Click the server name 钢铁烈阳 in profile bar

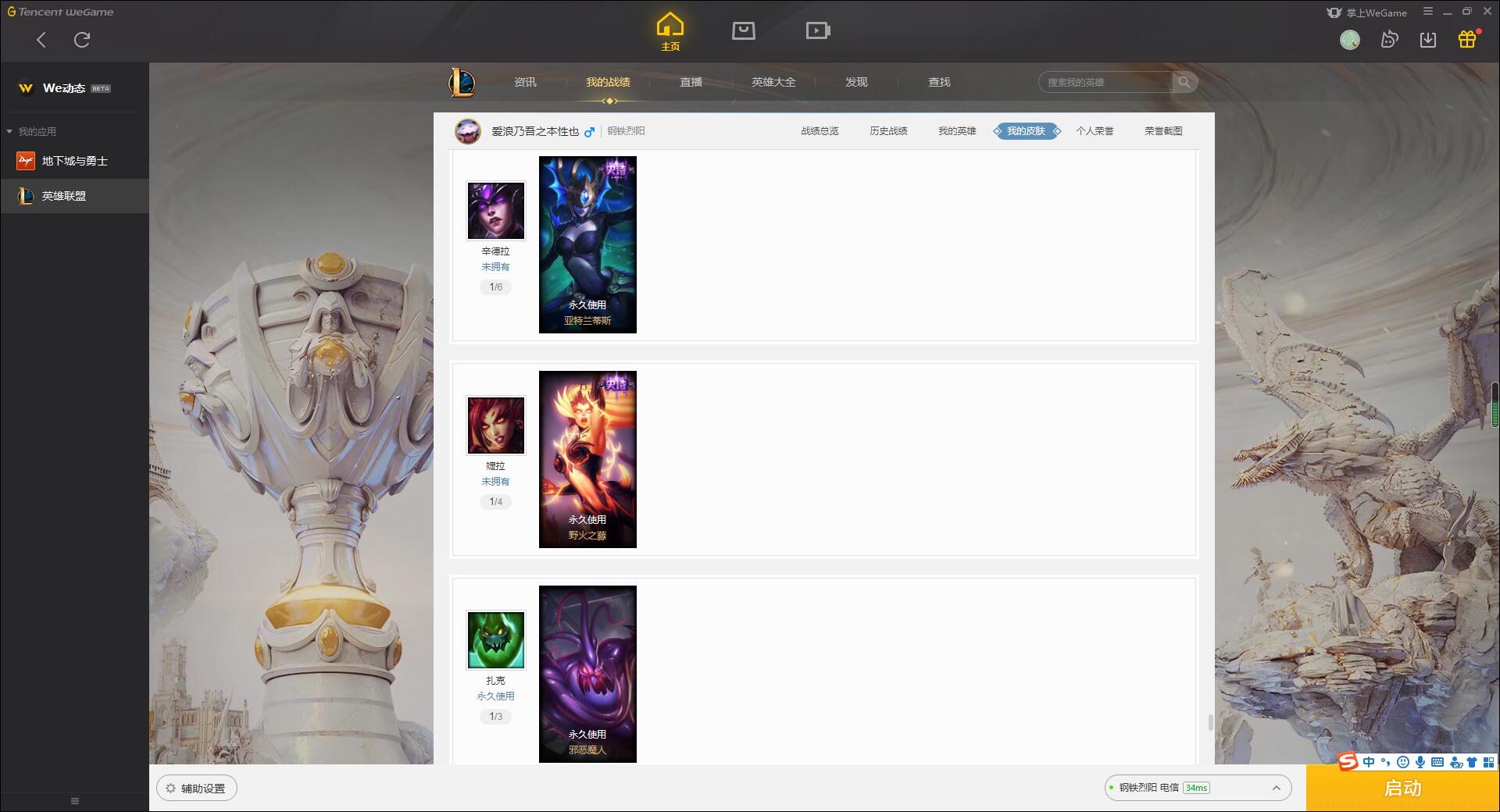[x=626, y=131]
